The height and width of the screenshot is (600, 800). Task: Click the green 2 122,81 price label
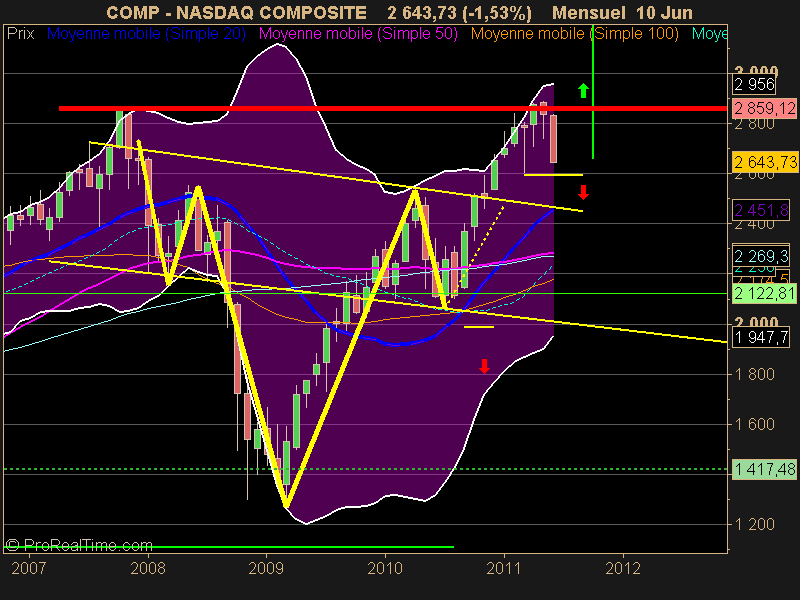coord(764,293)
